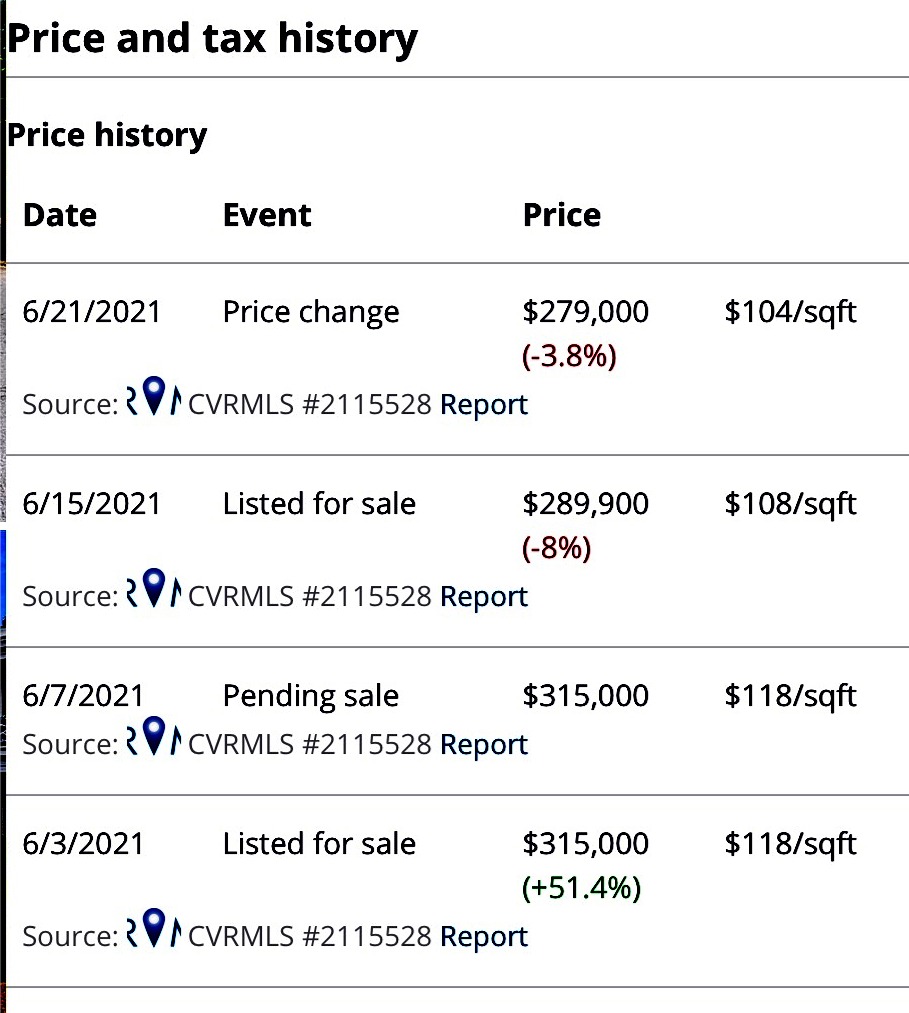
Task: Open the Report link for the 6/7/2021 pending sale
Action: click(484, 745)
